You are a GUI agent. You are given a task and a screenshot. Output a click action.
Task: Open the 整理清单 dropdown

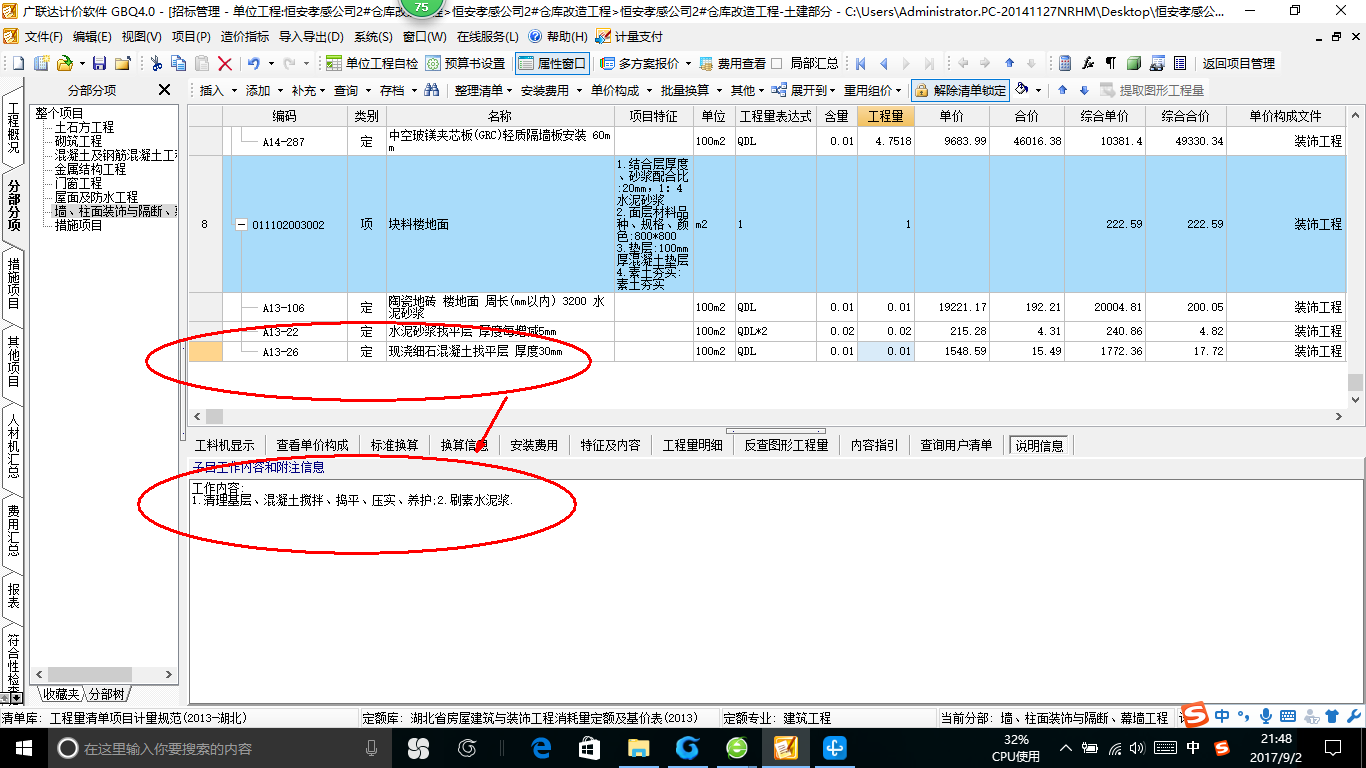point(485,90)
